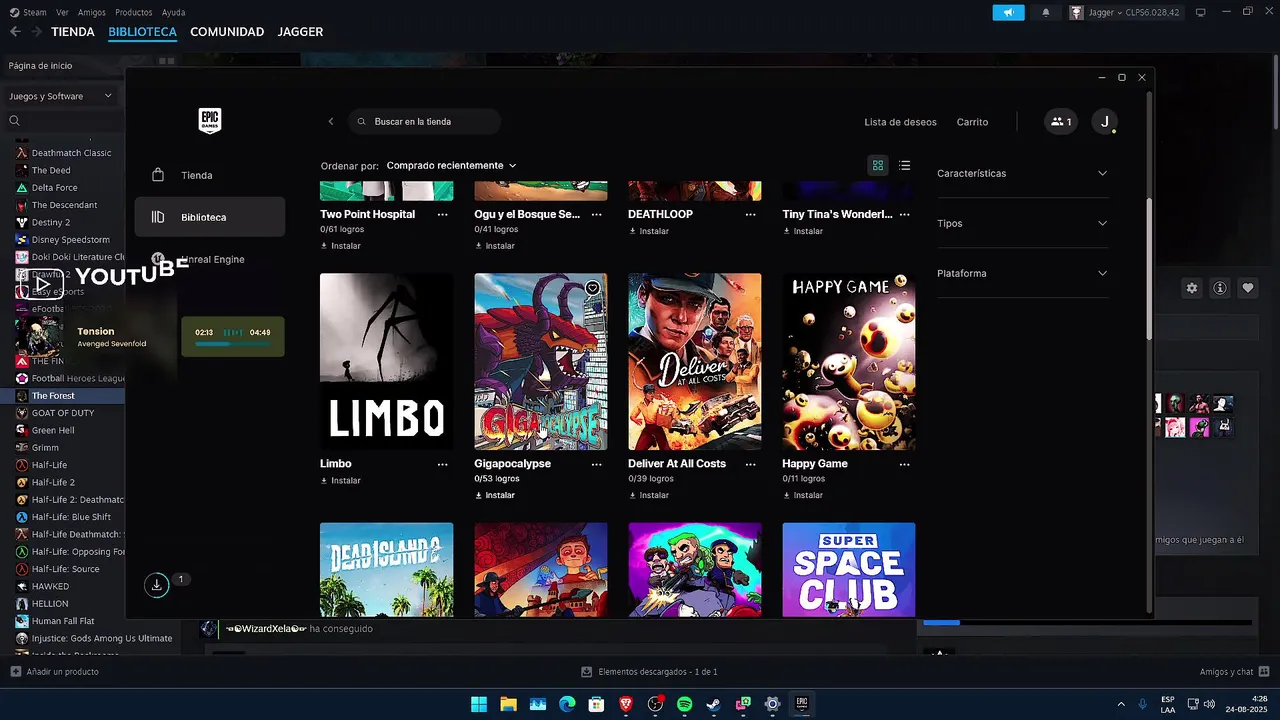Click Instalar under DEATHLOOP
Screen dimensions: 1280x720
tap(649, 231)
